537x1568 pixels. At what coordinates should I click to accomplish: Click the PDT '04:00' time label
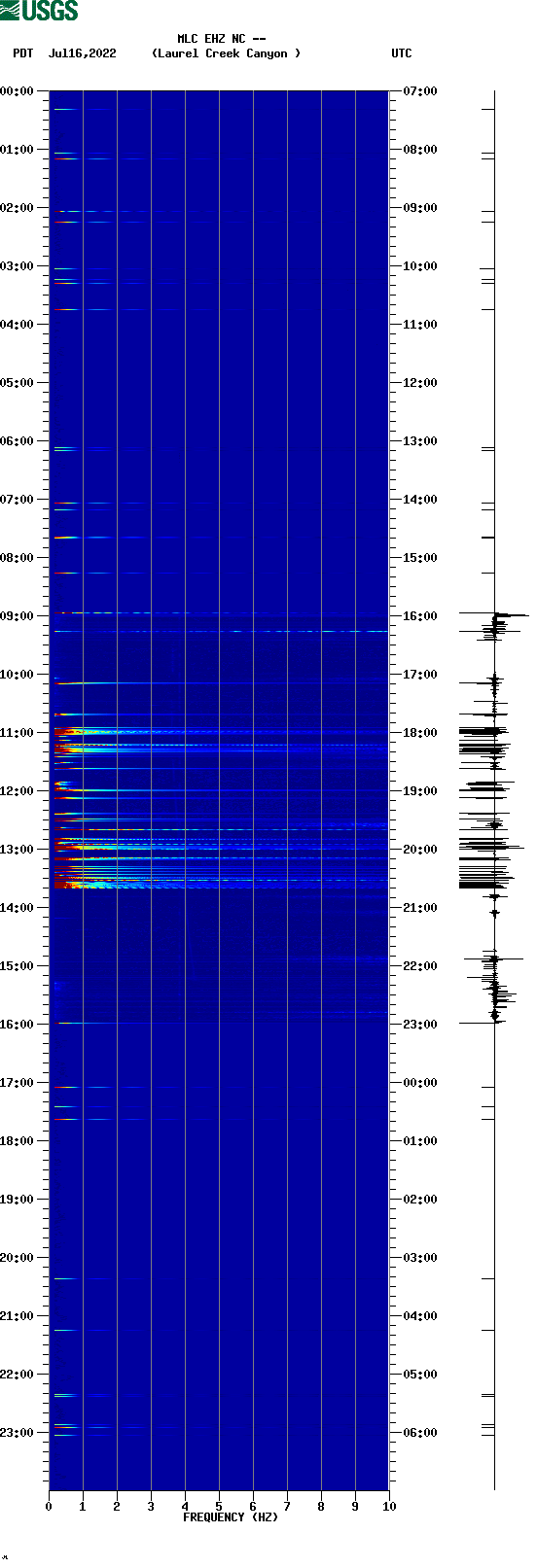[18, 325]
